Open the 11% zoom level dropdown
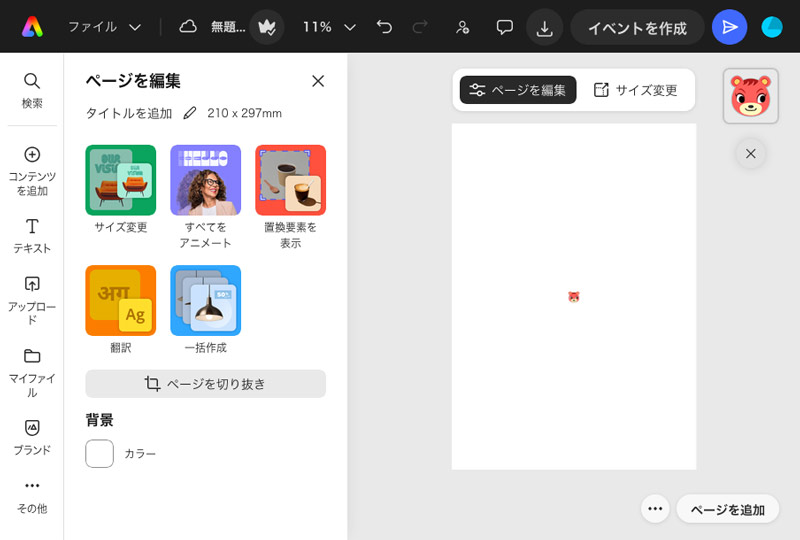This screenshot has width=800, height=540. pyautogui.click(x=329, y=27)
